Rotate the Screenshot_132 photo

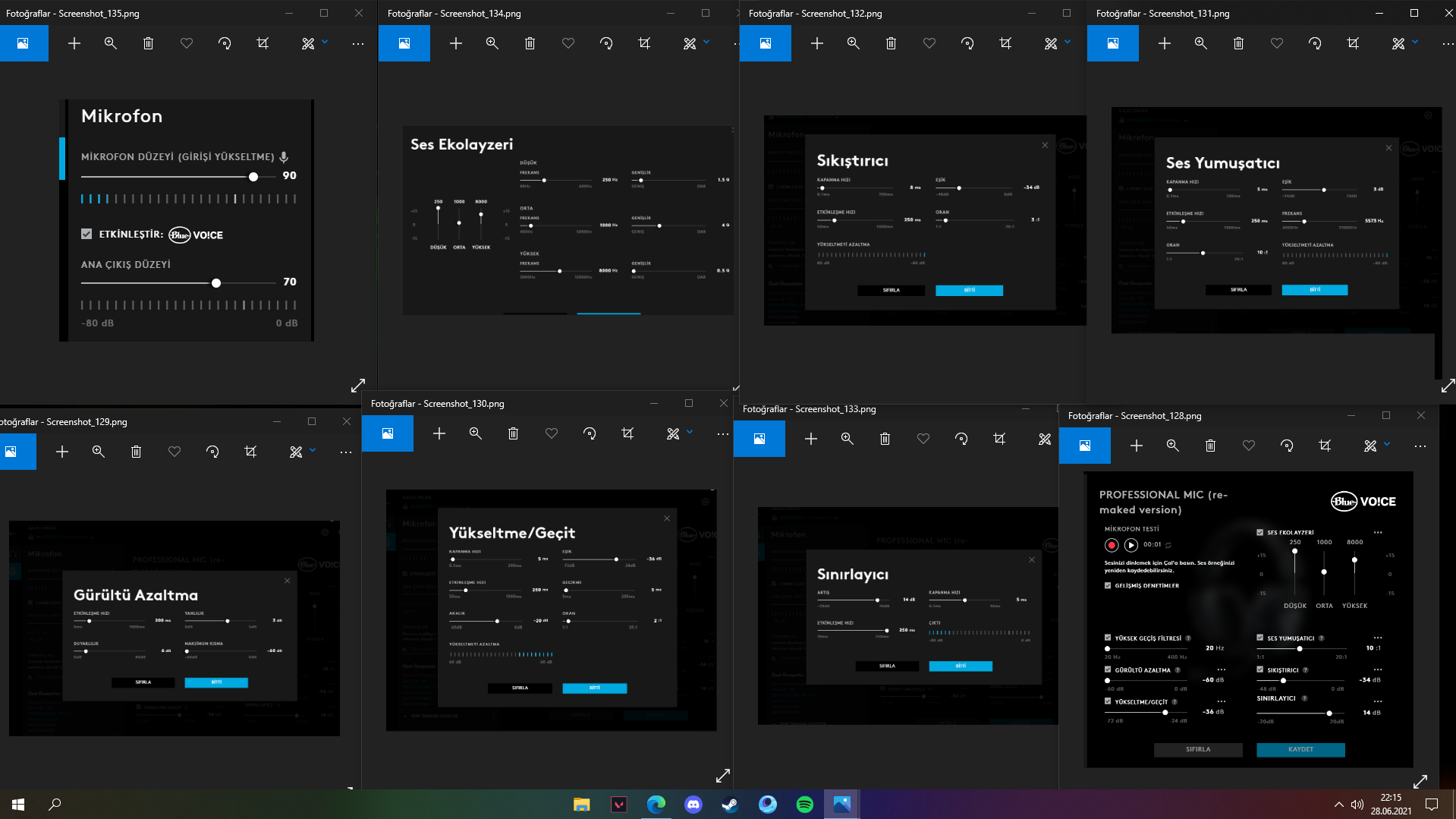click(967, 43)
